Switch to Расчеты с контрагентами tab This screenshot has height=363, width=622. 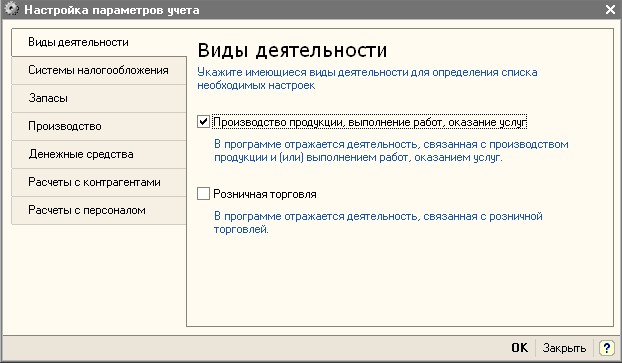pyautogui.click(x=99, y=182)
